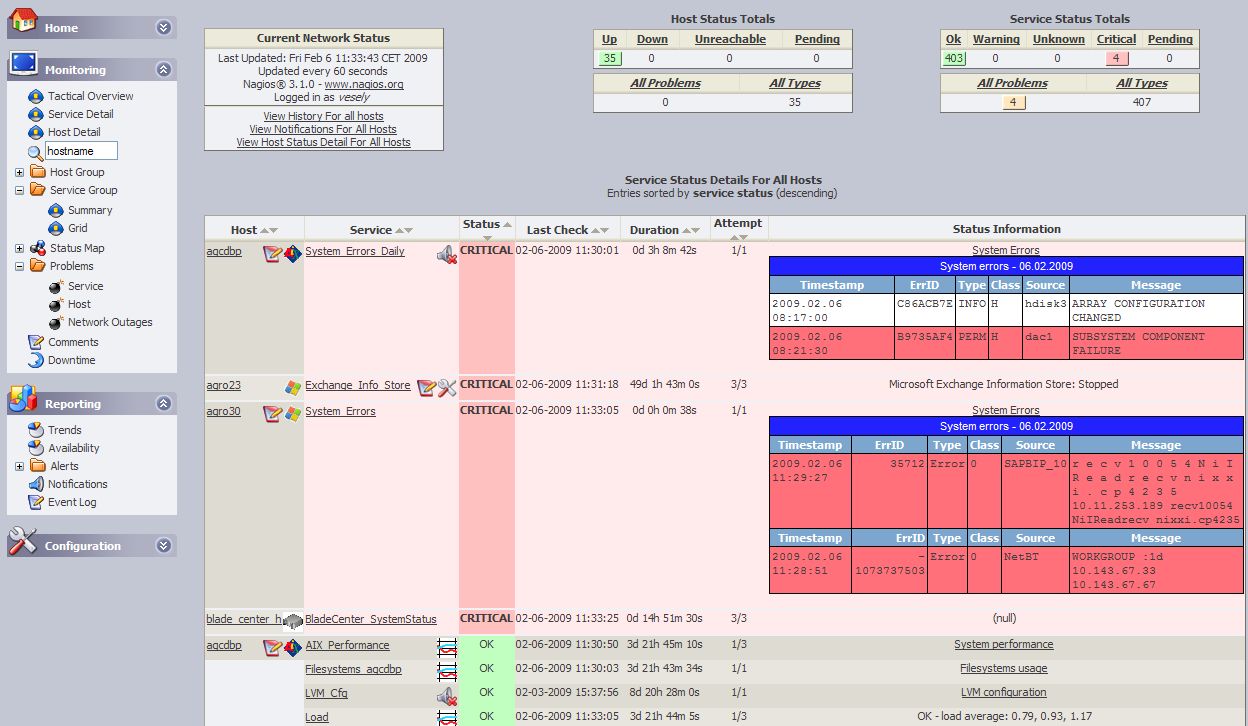Viewport: 1248px width, 726px height.
Task: Collapse the Problems tree node
Action: tap(19, 266)
